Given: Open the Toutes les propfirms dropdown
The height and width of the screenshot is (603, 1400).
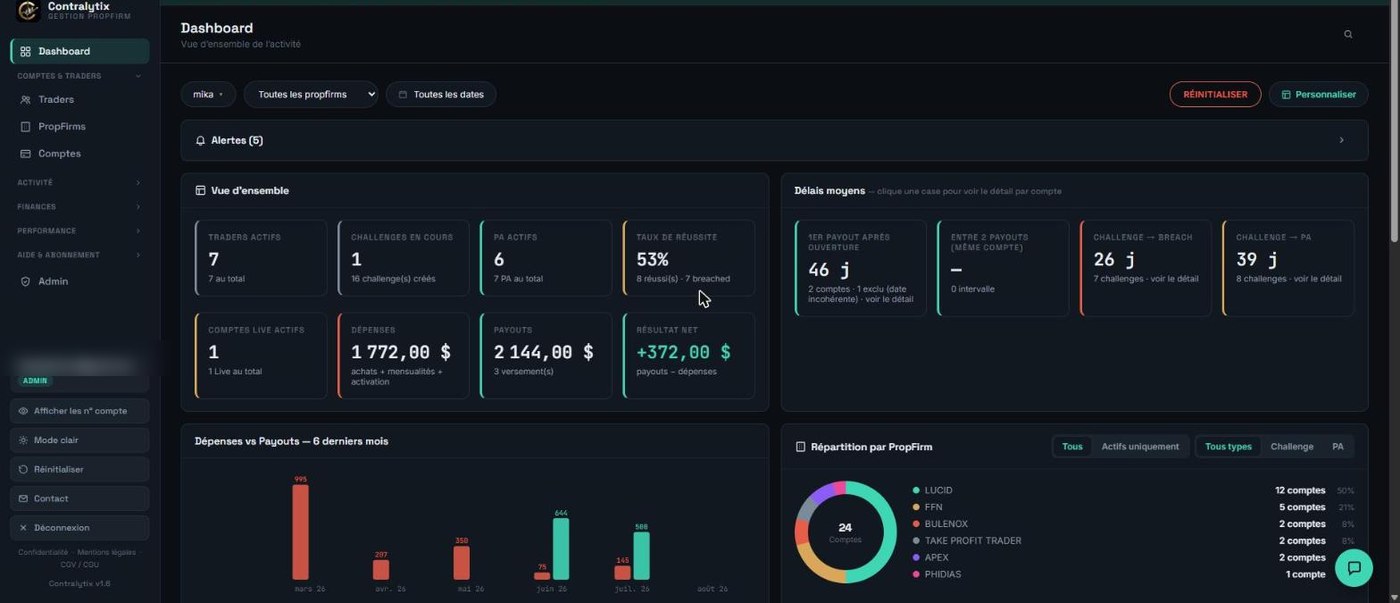Looking at the screenshot, I should point(311,94).
